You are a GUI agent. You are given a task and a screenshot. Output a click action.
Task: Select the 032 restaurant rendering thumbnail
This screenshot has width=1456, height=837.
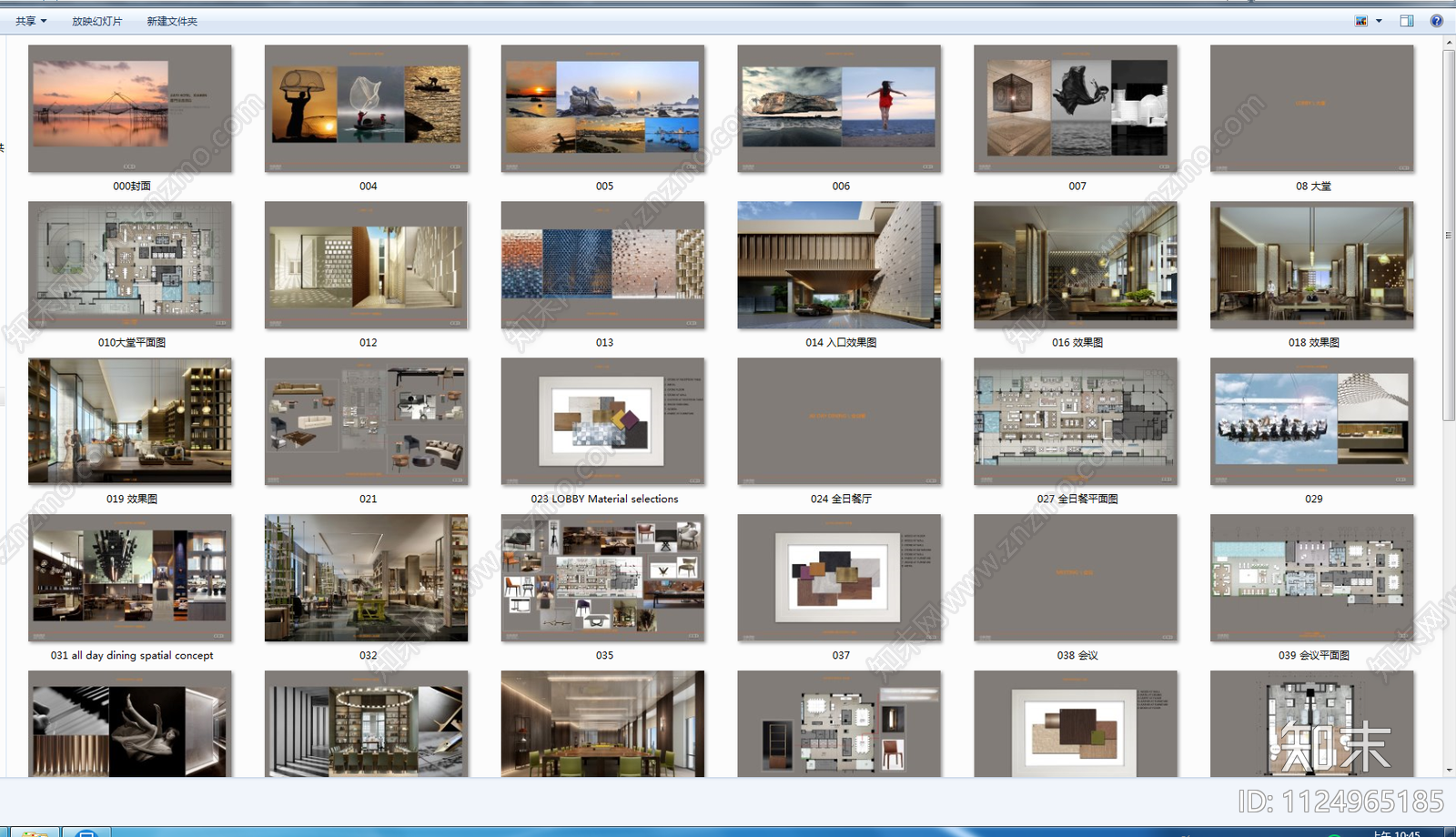(367, 578)
